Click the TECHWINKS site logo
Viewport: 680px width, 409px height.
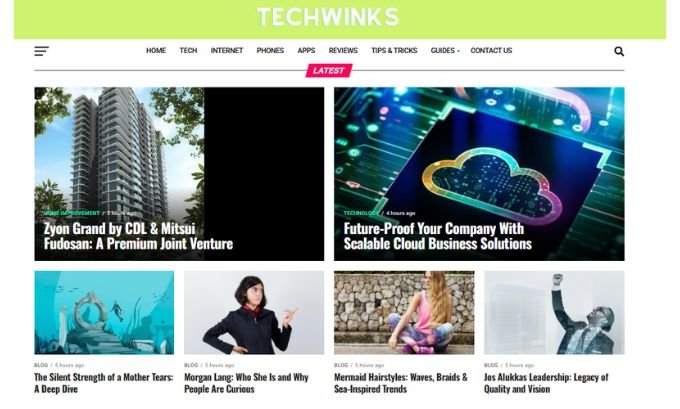tap(328, 17)
